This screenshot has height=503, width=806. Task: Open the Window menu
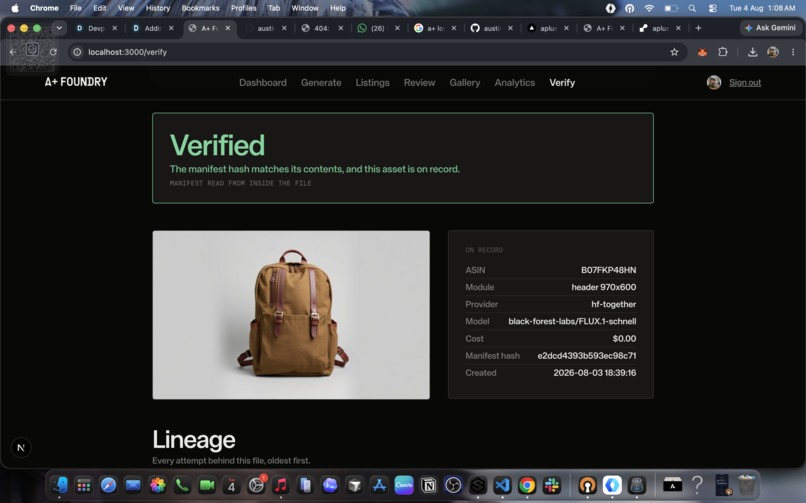(x=305, y=8)
